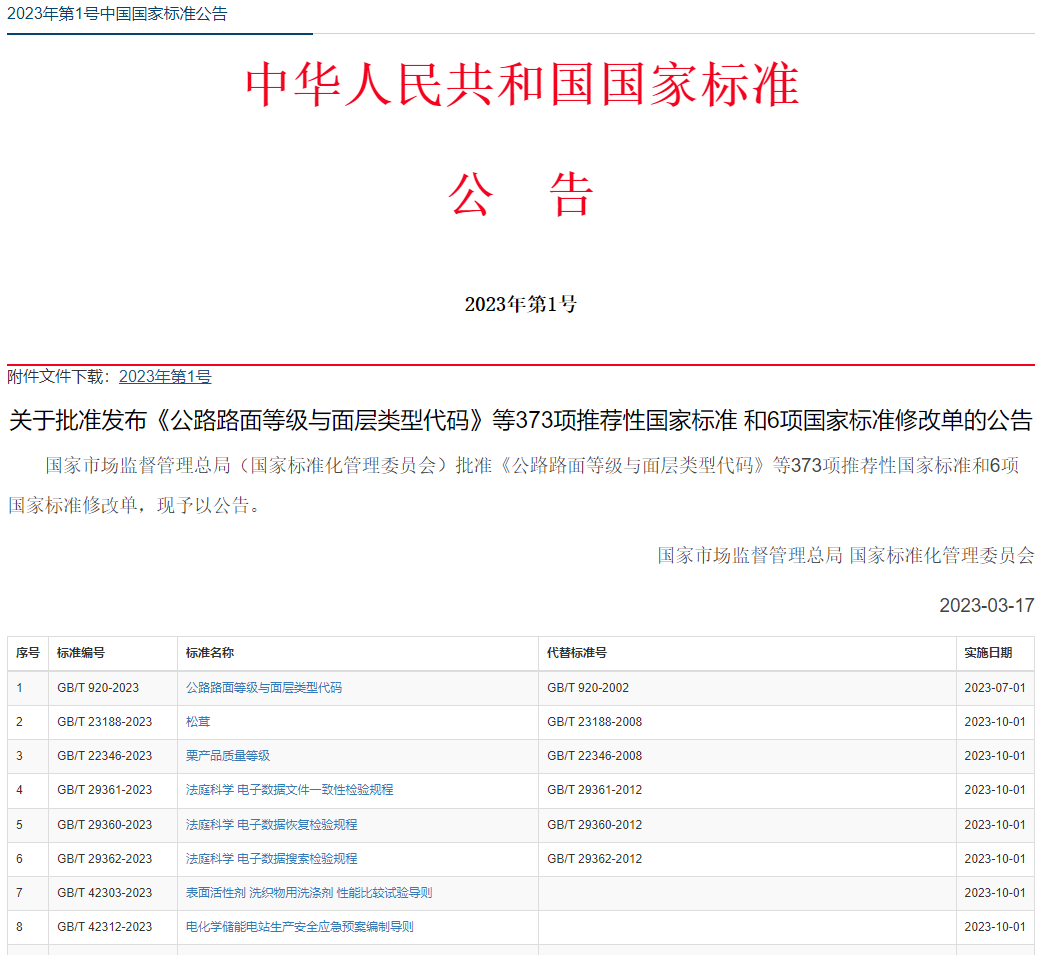This screenshot has width=1045, height=955.
Task: Click the 实施日期 column header
Action: coord(988,653)
